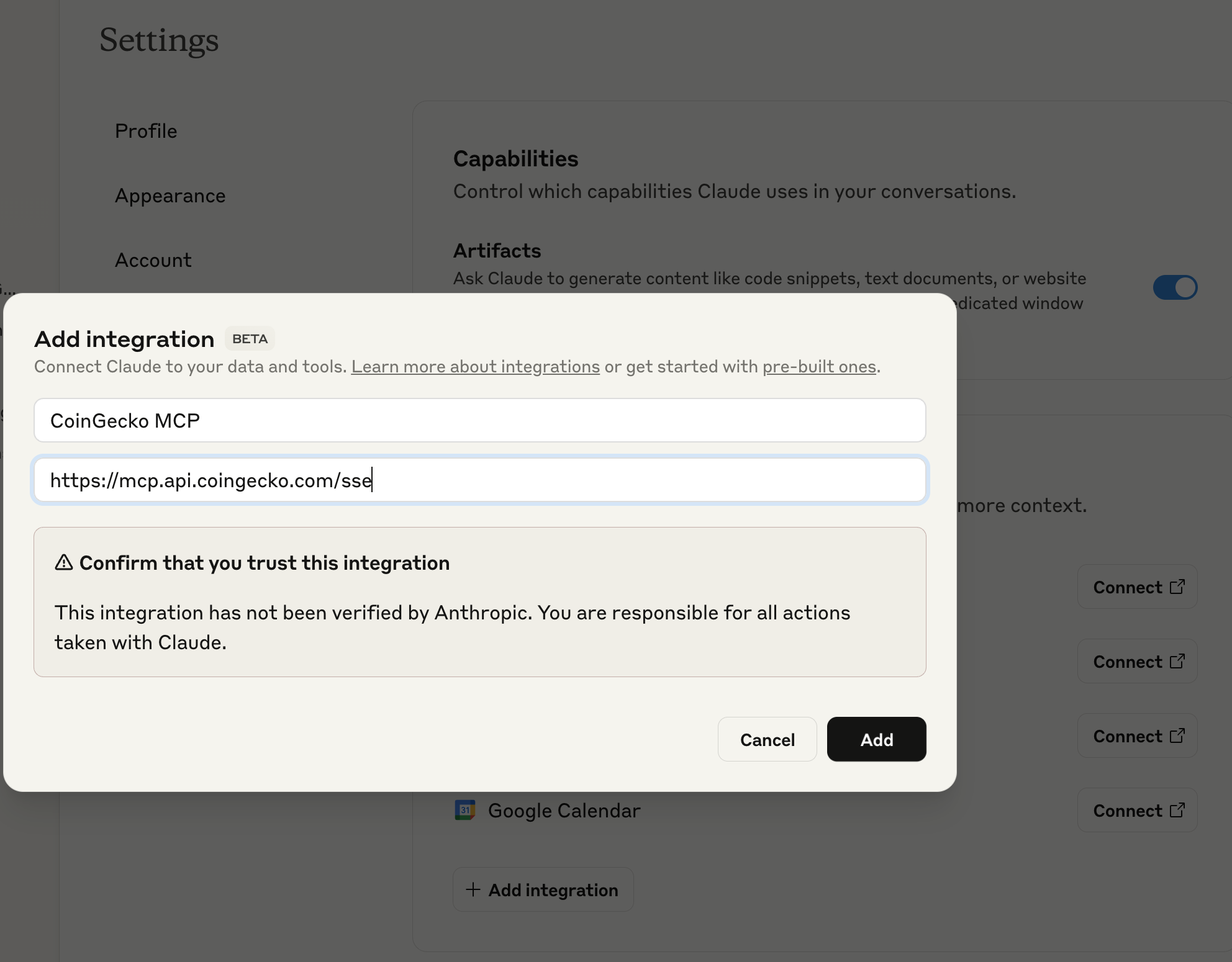Click the CoinGecko MCP name field
Viewport: 1232px width, 962px height.
(480, 420)
